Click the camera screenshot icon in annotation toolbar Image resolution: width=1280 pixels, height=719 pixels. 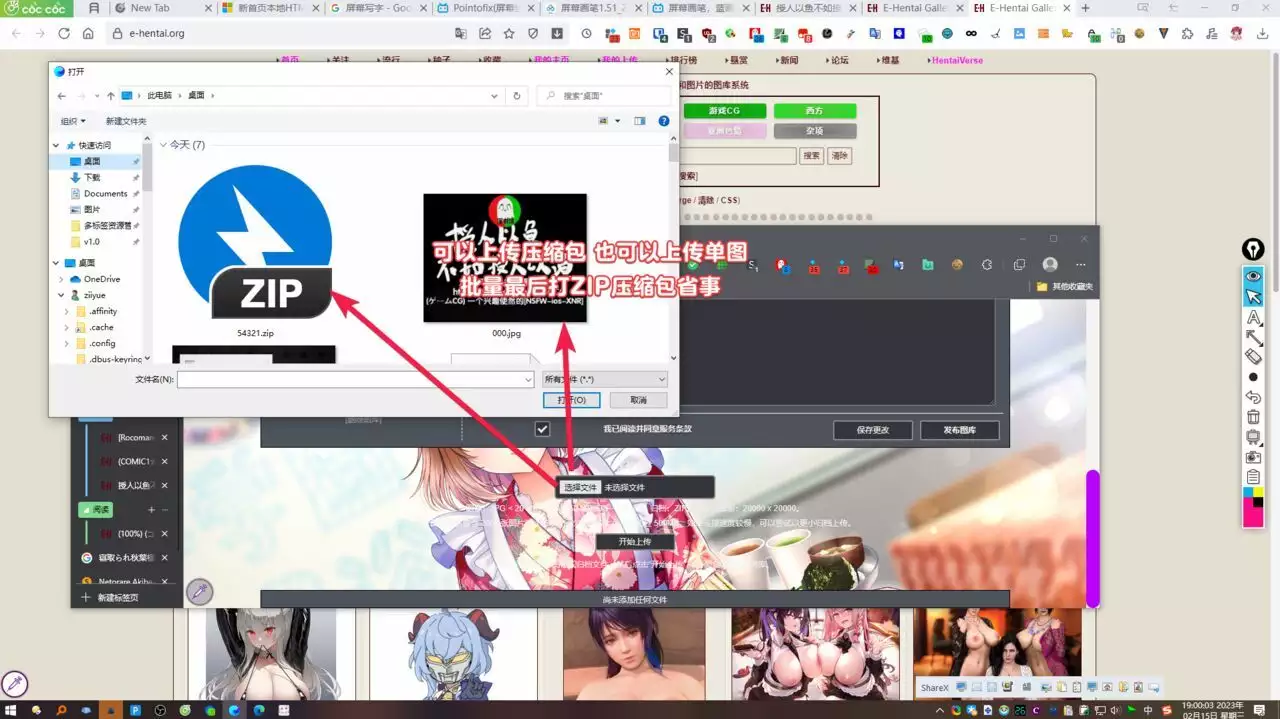click(x=1253, y=457)
